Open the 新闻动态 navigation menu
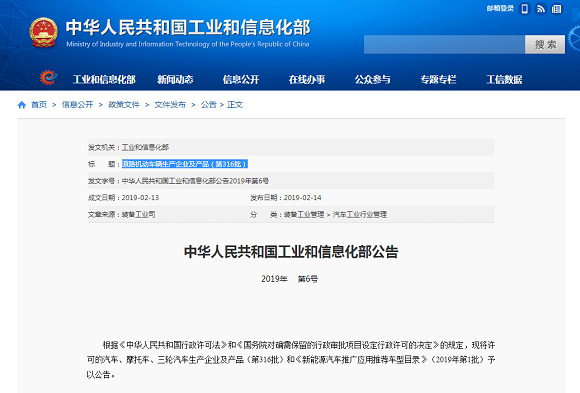Image resolution: width=580 pixels, height=393 pixels. pos(175,79)
